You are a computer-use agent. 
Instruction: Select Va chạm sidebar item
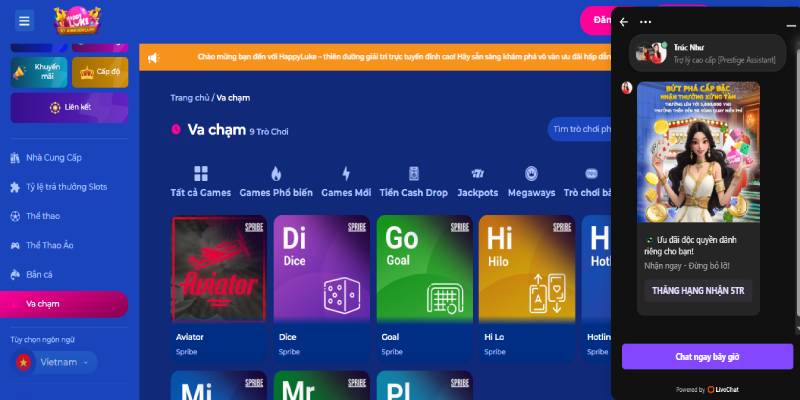pos(64,304)
